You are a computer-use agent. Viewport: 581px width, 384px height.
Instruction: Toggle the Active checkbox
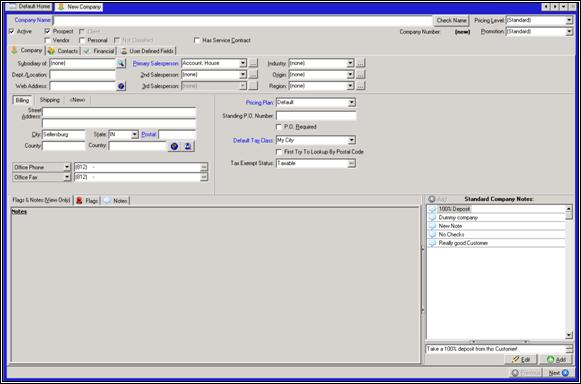coord(11,32)
